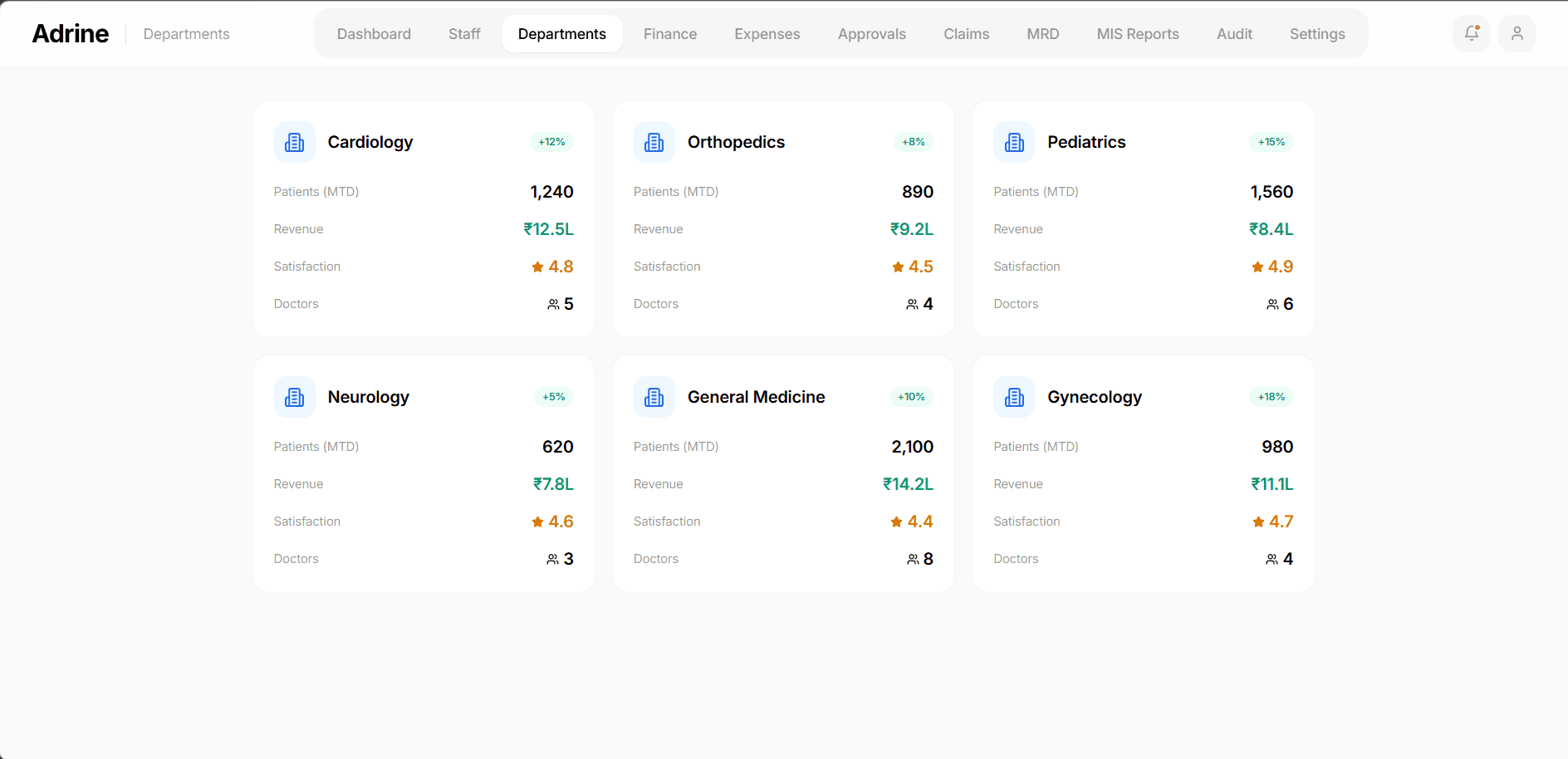Switch to the Claims tab
This screenshot has height=759, width=1568.
[966, 33]
